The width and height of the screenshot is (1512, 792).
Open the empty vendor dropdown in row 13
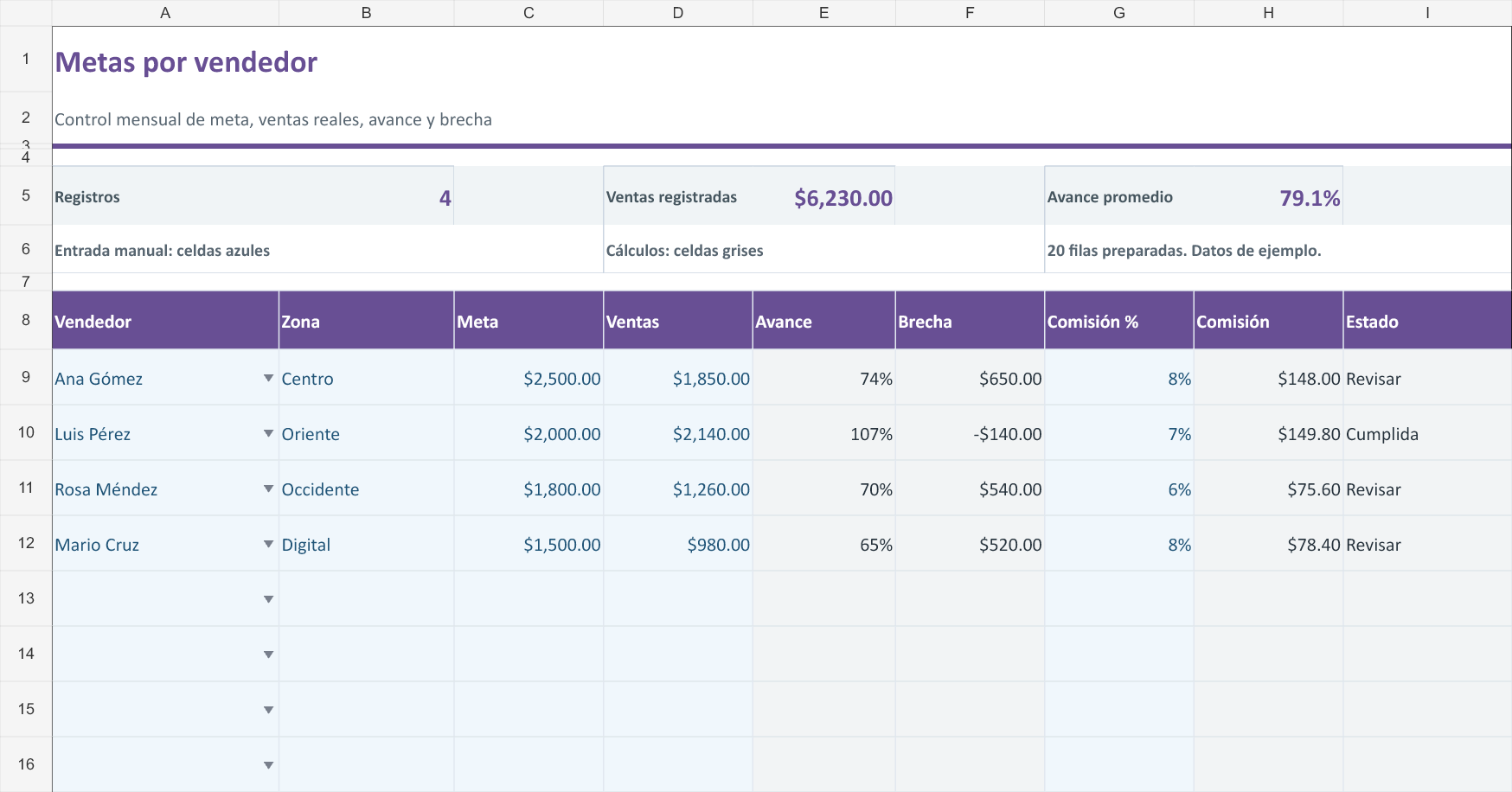268,599
